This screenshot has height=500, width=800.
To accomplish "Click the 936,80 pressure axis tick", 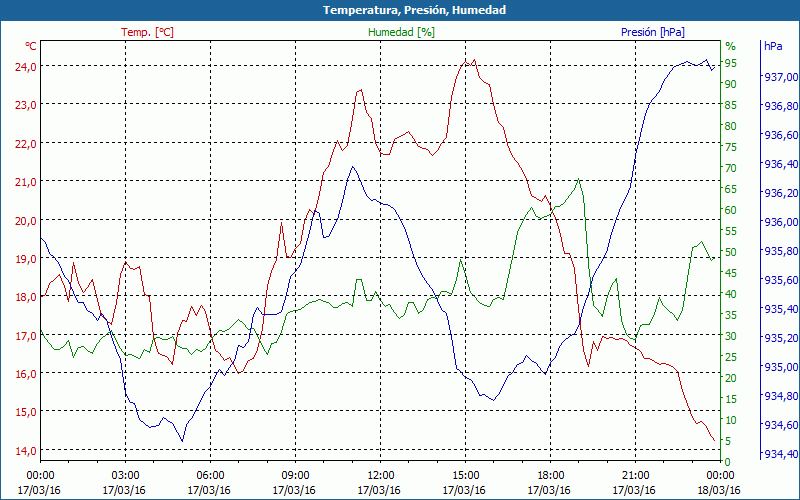I will (780, 106).
